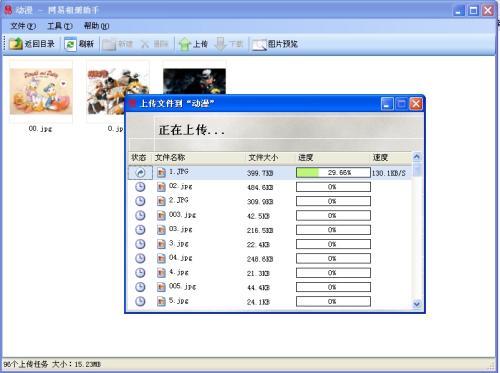This screenshot has height=373, width=500.
Task: Open the 文件 menu
Action: tap(23, 26)
